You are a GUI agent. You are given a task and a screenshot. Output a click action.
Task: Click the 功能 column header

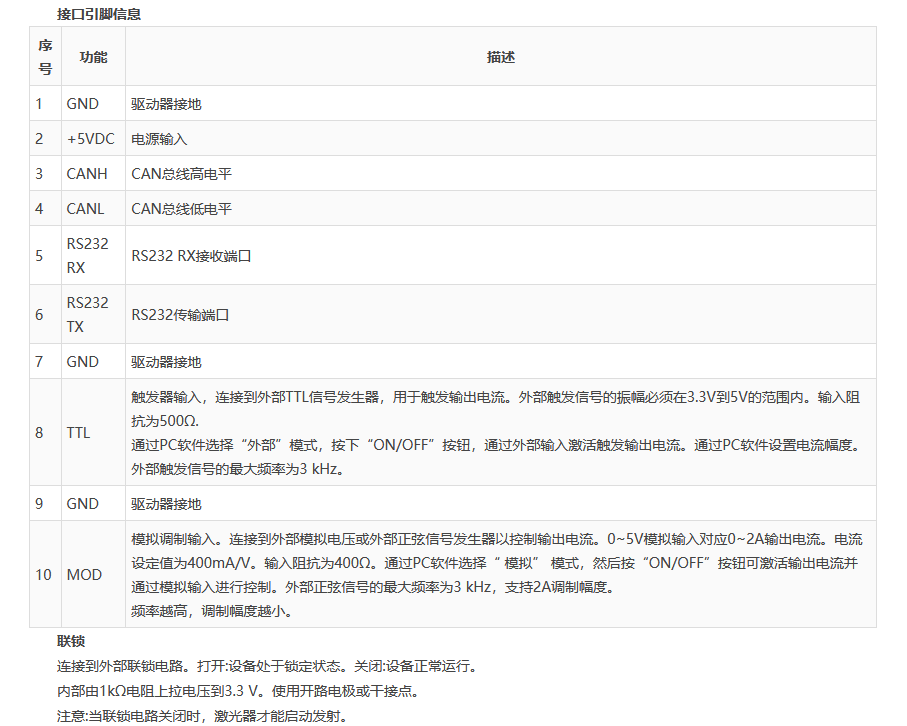93,57
